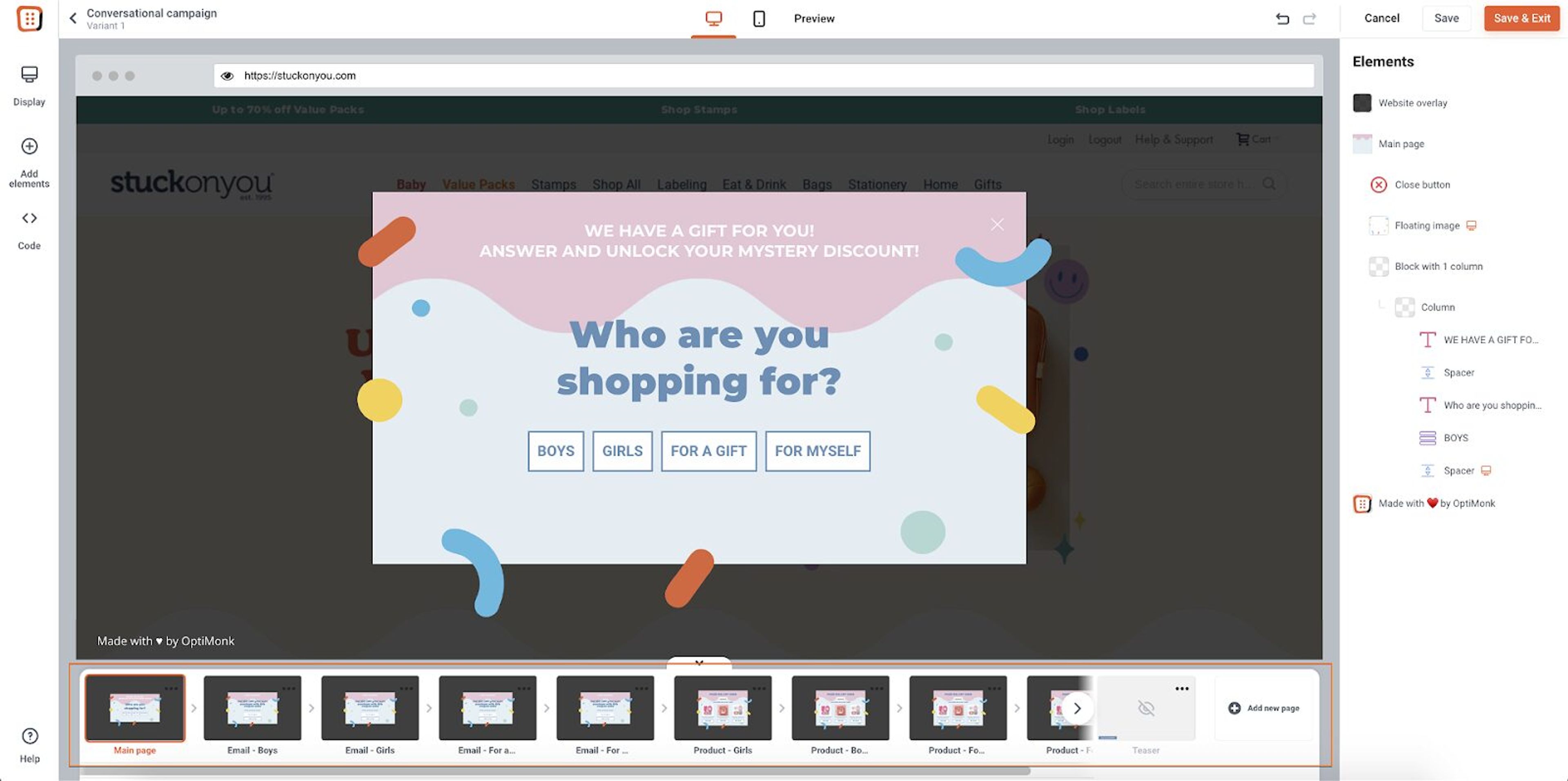Select Block with 1 column element
The image size is (1568, 781).
[x=1425, y=266]
